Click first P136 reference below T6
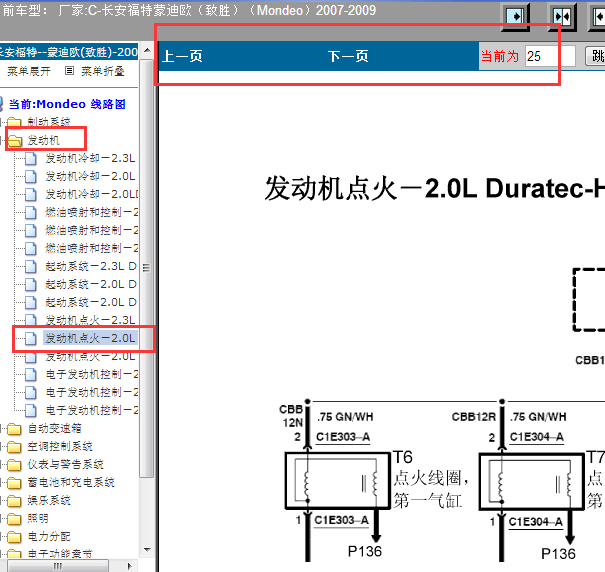605x572 pixels. 365,552
